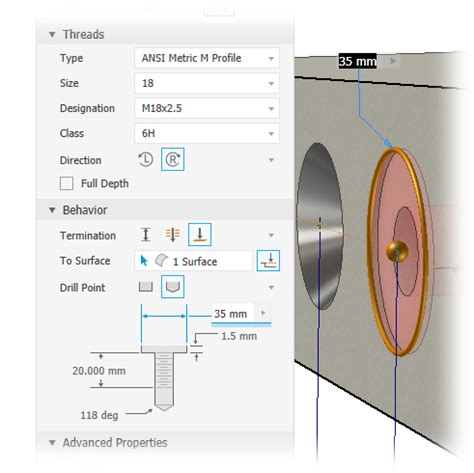The width and height of the screenshot is (474, 473).
Task: Click the 35 mm counterbore diameter field
Action: click(233, 314)
